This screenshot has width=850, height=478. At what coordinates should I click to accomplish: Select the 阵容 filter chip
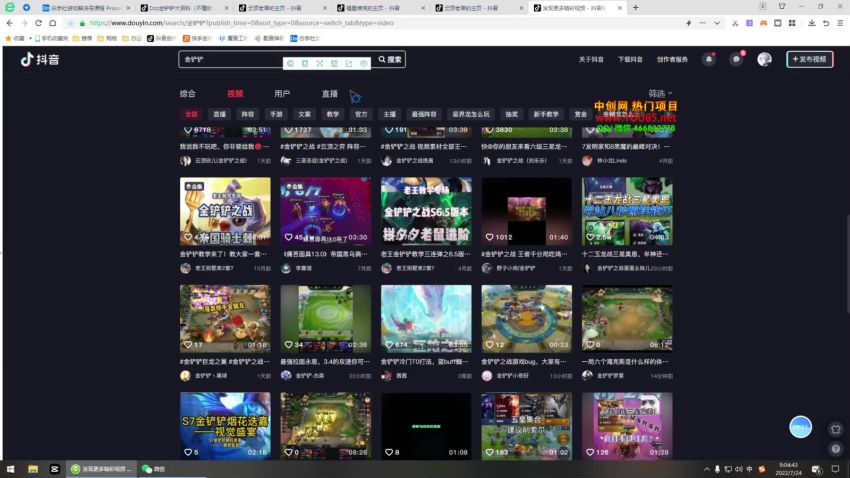tap(248, 114)
